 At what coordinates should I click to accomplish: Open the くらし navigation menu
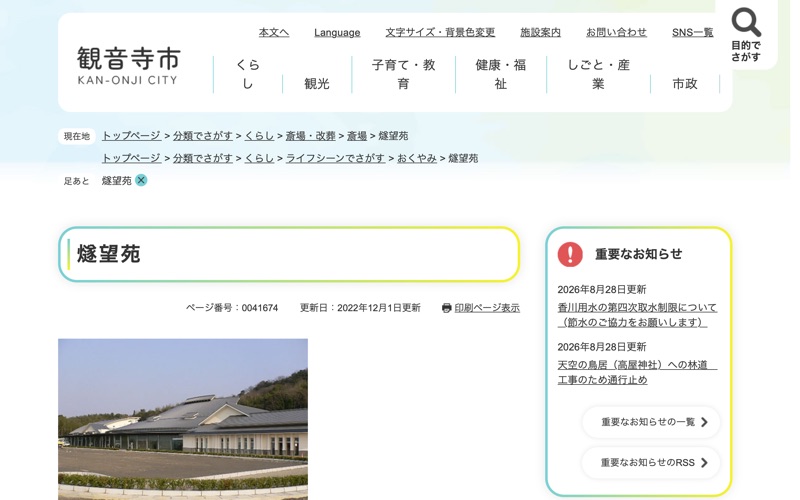248,74
